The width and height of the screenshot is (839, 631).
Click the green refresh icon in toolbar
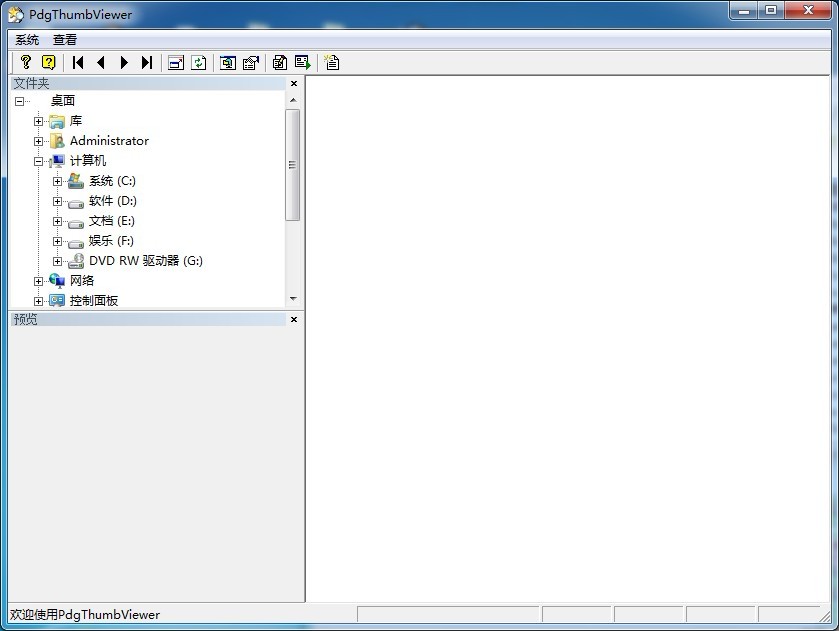tap(199, 62)
